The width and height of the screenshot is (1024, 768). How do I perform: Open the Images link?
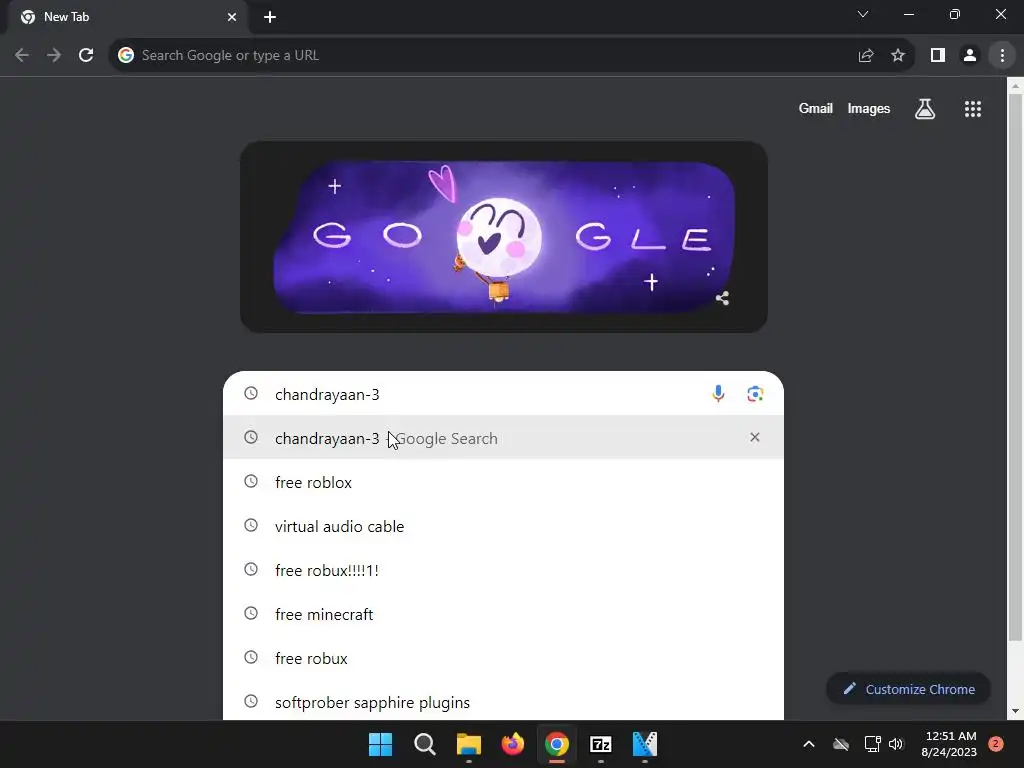[869, 108]
